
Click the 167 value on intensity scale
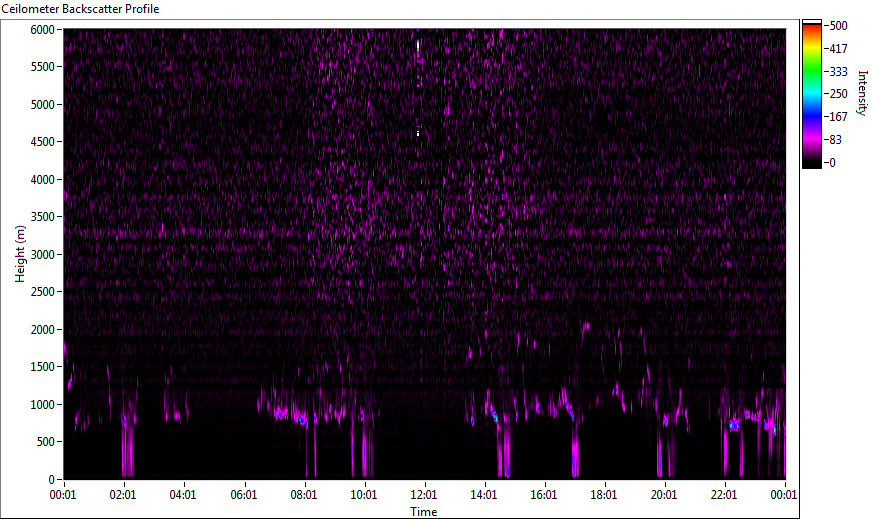[x=838, y=116]
